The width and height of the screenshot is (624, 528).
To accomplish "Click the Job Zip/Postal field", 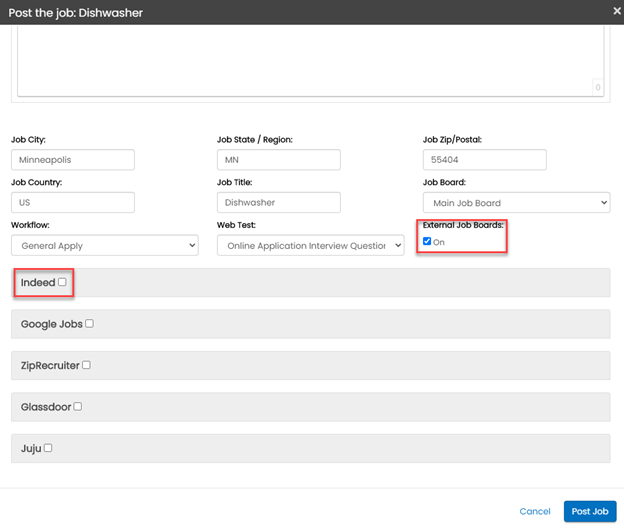I will (x=484, y=160).
